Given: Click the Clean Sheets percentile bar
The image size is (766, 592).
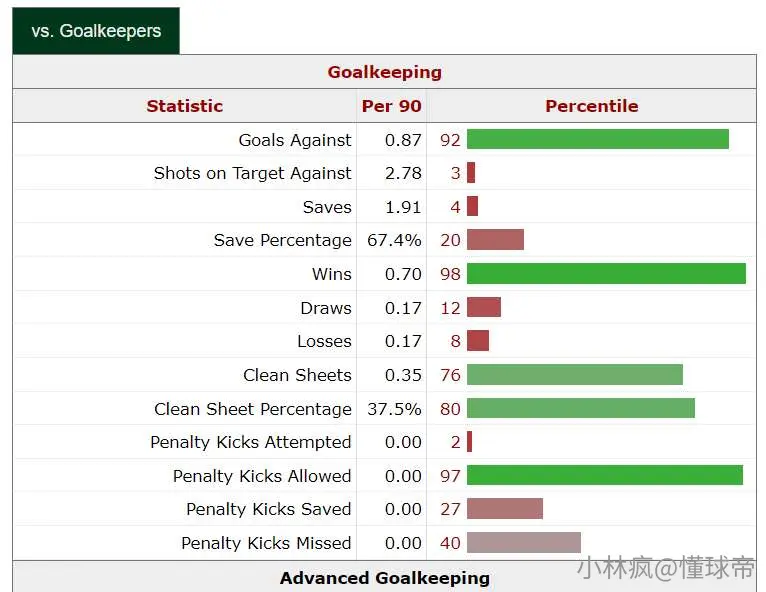Looking at the screenshot, I should pyautogui.click(x=575, y=375).
